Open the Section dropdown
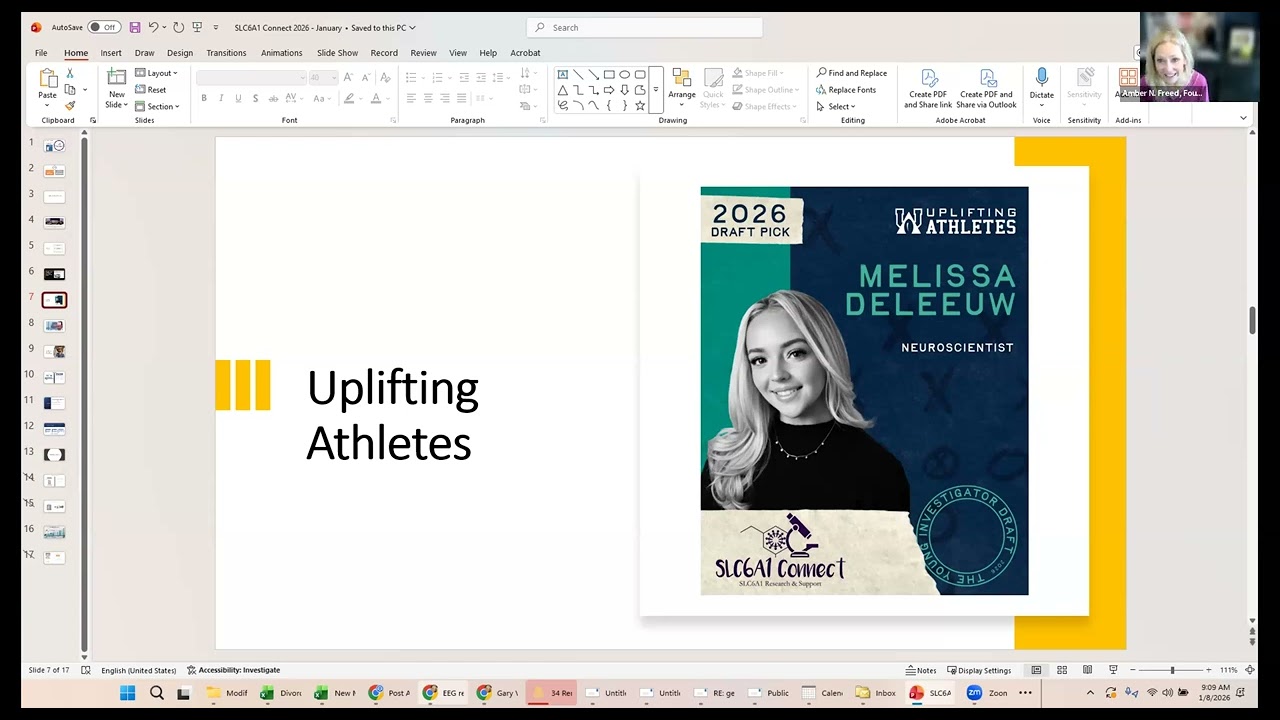1280x720 pixels. (157, 106)
